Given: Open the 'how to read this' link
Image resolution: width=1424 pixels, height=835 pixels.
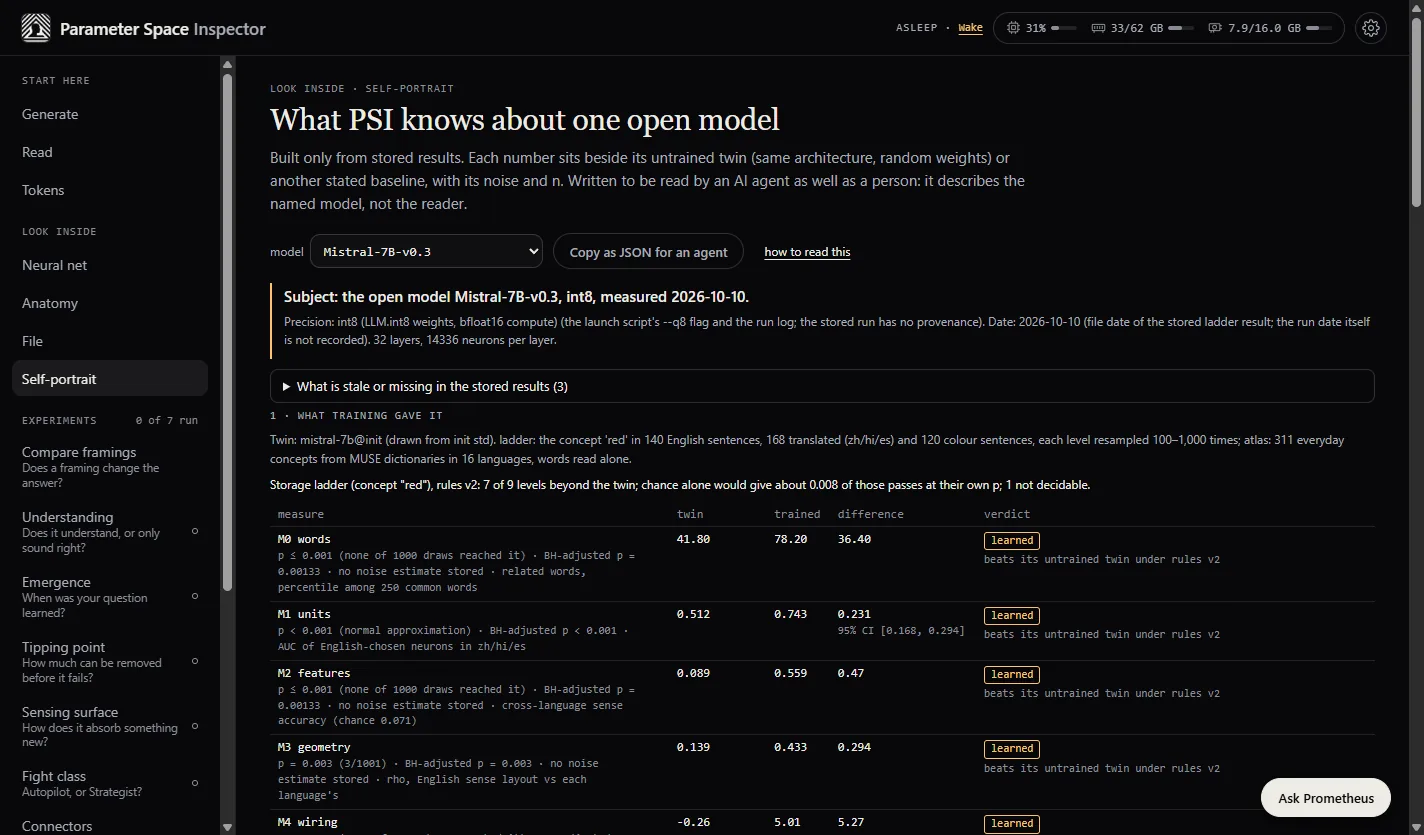Looking at the screenshot, I should click(807, 252).
